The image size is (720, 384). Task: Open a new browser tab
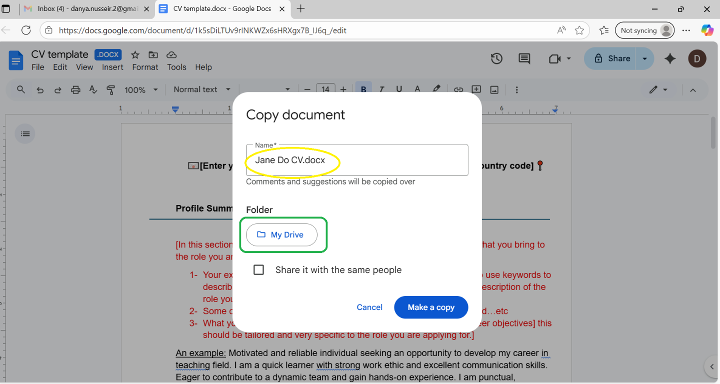click(x=300, y=9)
